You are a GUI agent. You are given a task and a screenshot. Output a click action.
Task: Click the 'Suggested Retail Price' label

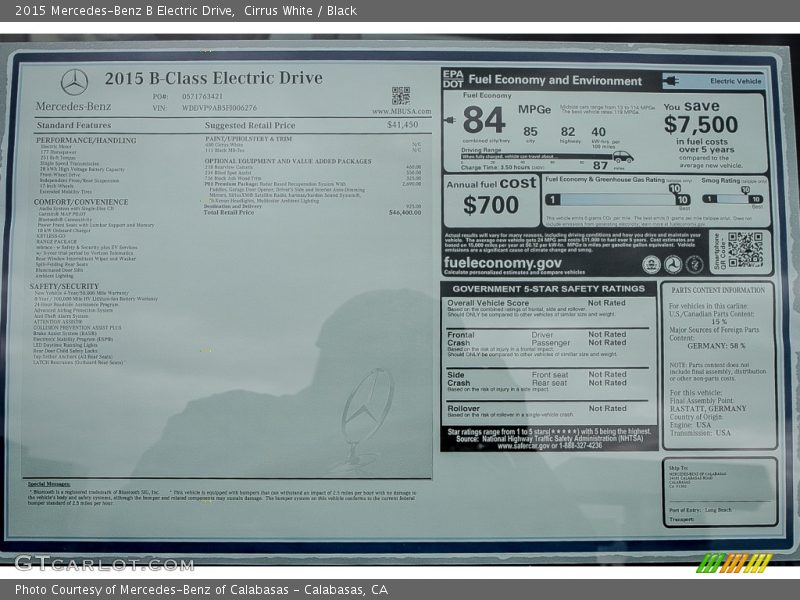(250, 125)
